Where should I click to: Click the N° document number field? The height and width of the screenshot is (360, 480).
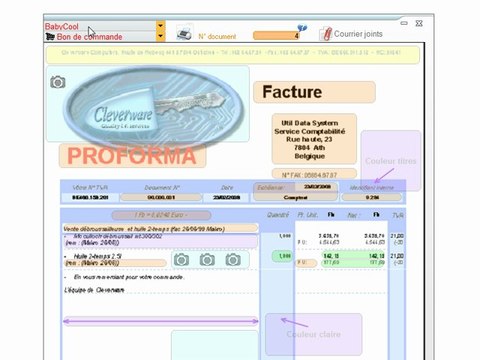276,35
